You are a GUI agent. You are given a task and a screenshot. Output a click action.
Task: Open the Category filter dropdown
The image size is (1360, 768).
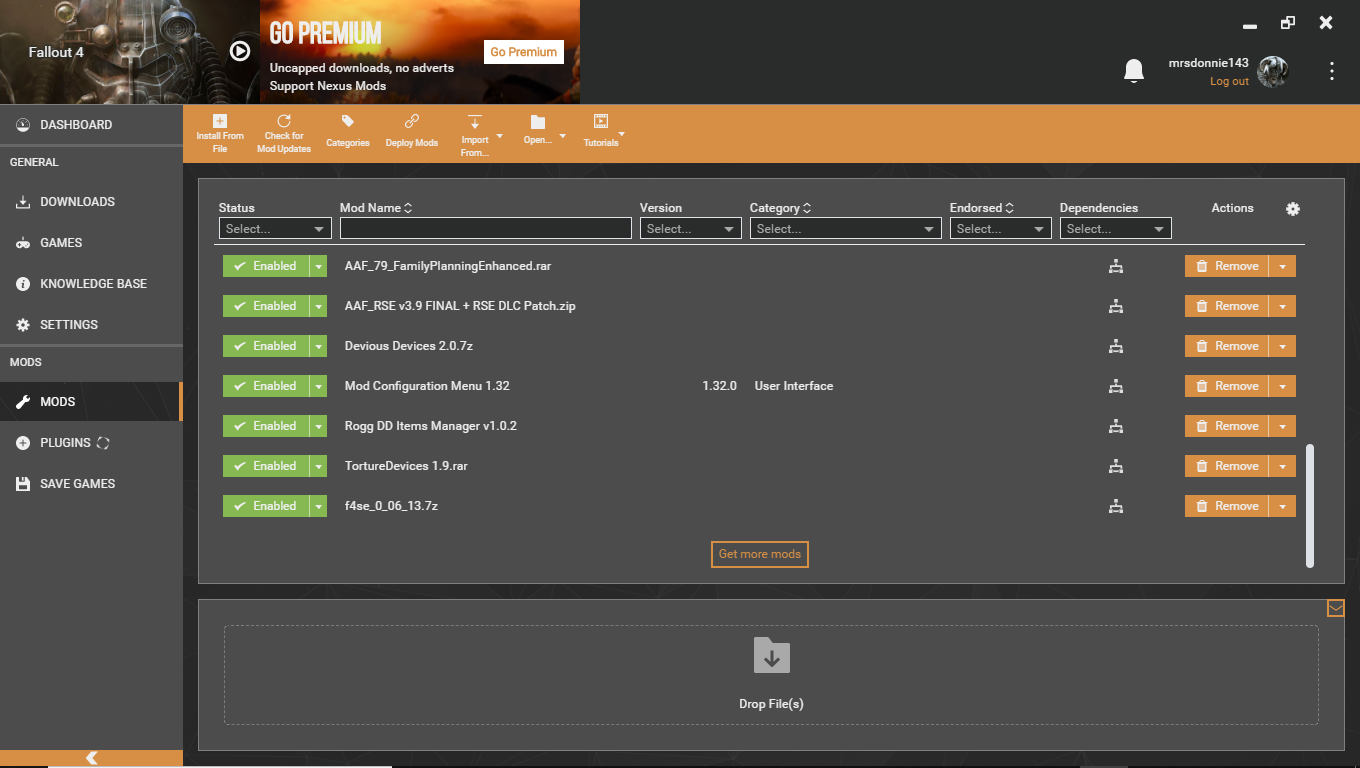[846, 229]
